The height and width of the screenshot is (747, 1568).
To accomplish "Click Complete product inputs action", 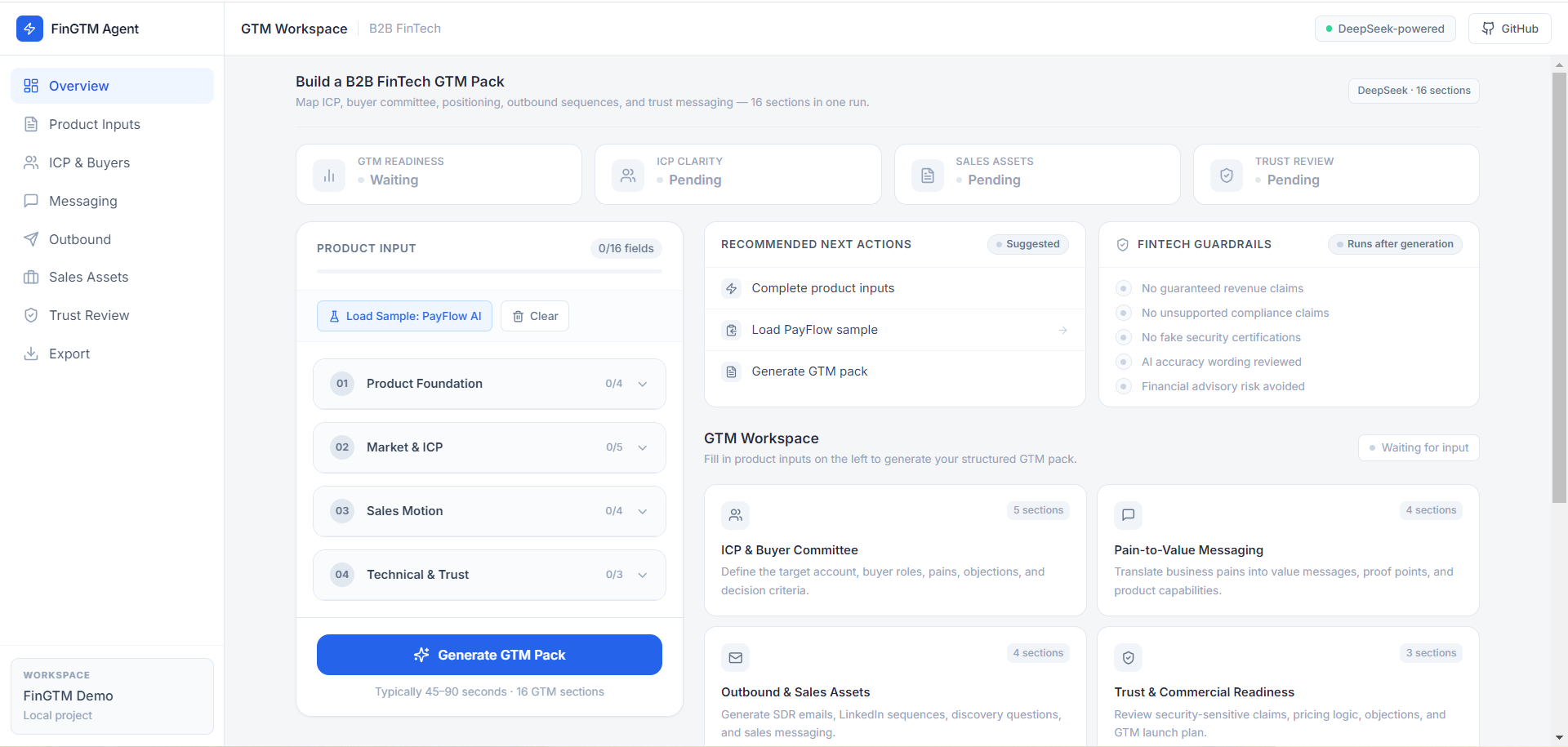I will 895,288.
